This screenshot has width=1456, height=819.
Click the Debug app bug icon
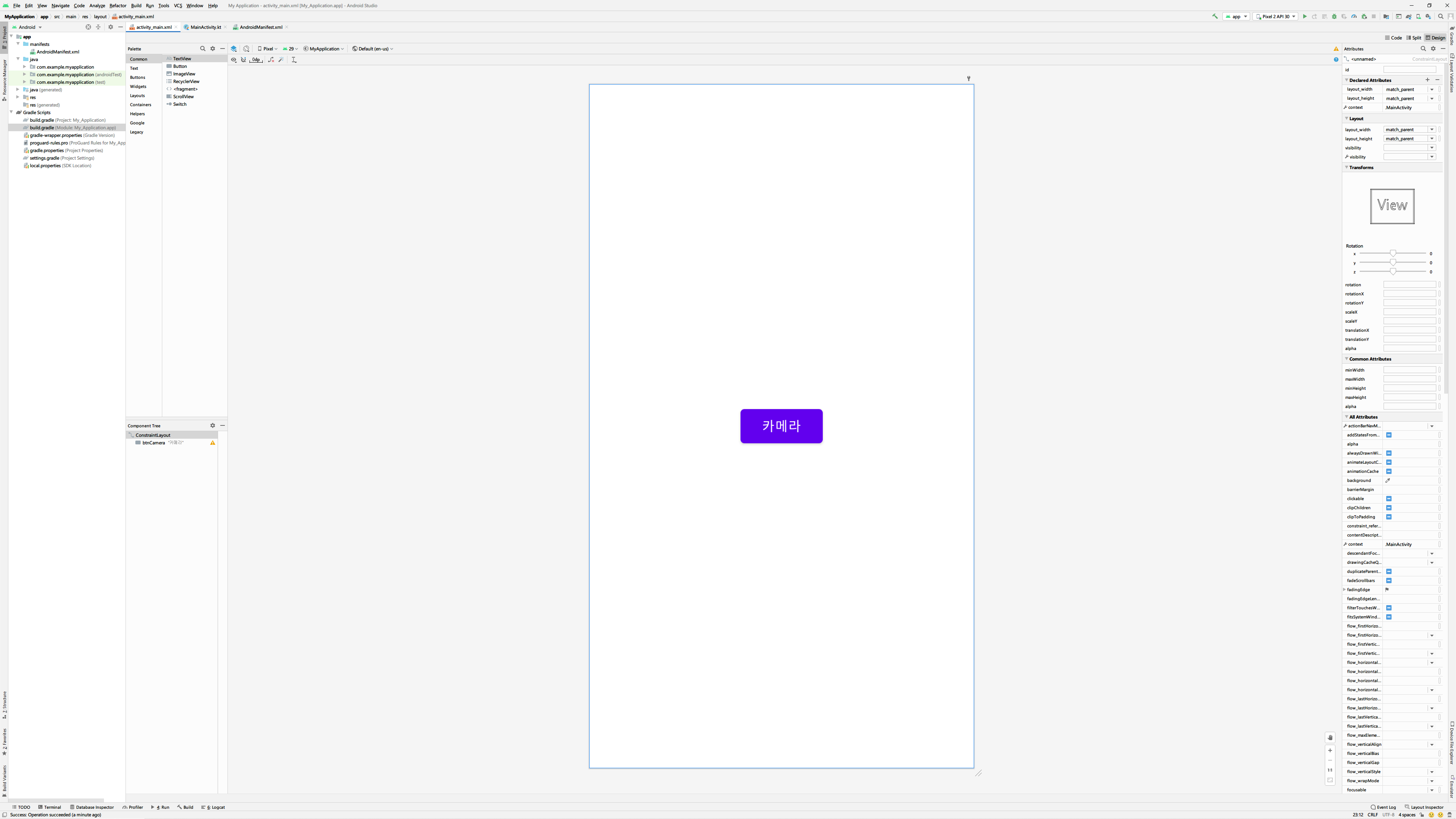[x=1335, y=16]
